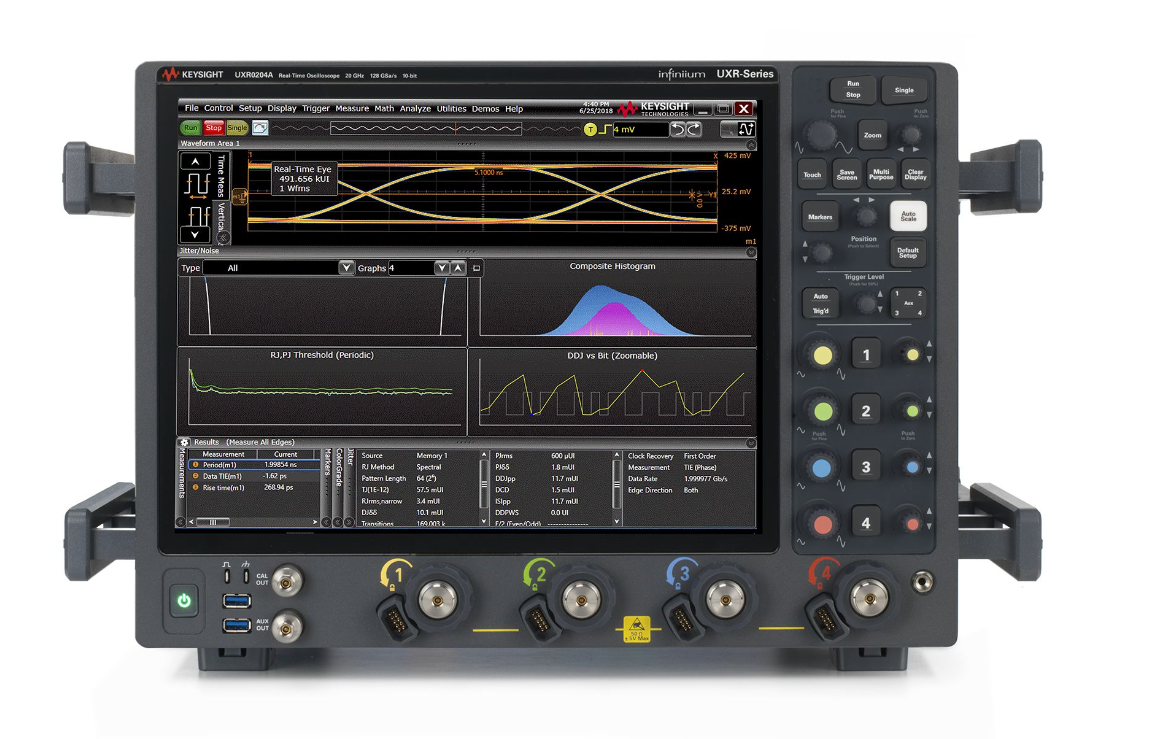The image size is (1167, 739).
Task: Toggle Single acquisition mode
Action: pos(236,128)
